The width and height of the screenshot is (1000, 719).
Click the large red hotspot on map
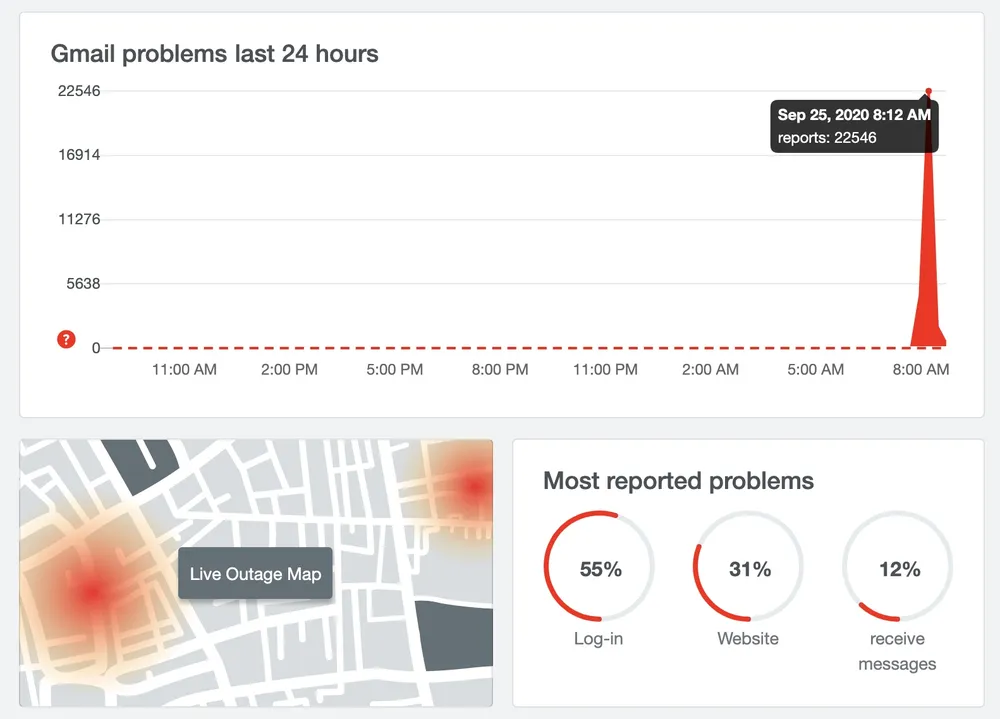pos(93,591)
